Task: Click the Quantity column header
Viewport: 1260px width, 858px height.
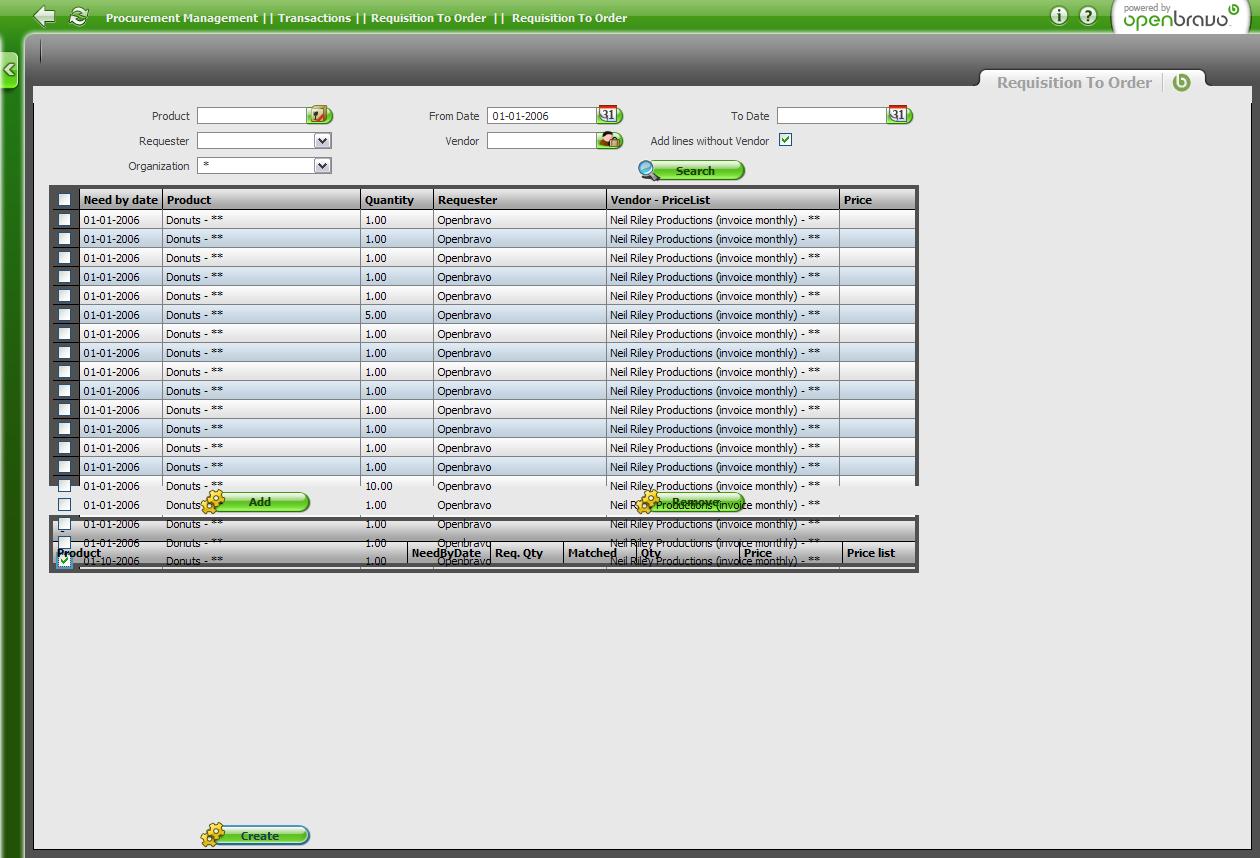Action: [x=397, y=200]
